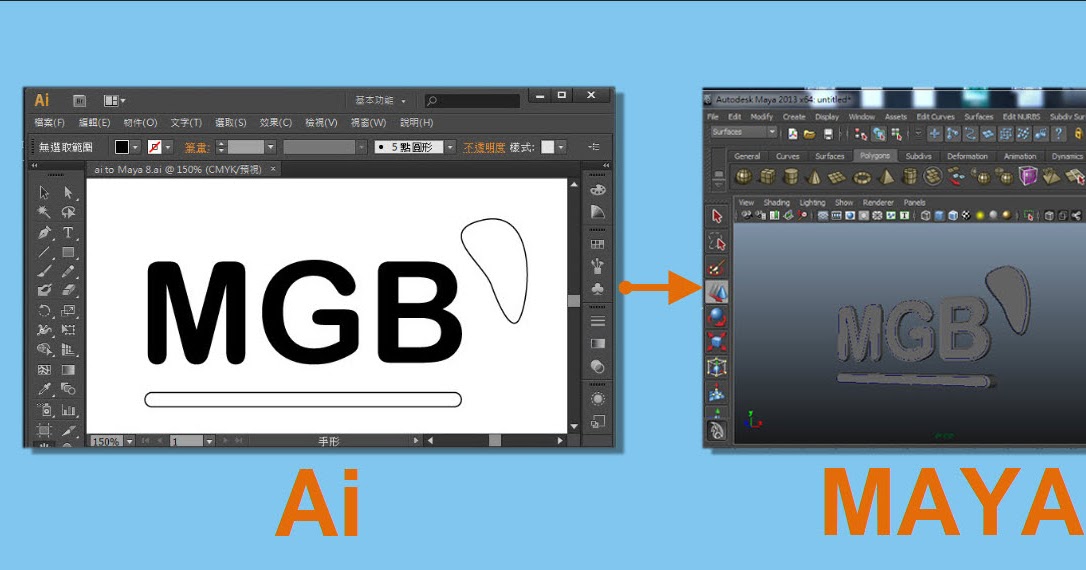Open the Color panel palette icon
This screenshot has height=570, width=1086.
pyautogui.click(x=598, y=189)
